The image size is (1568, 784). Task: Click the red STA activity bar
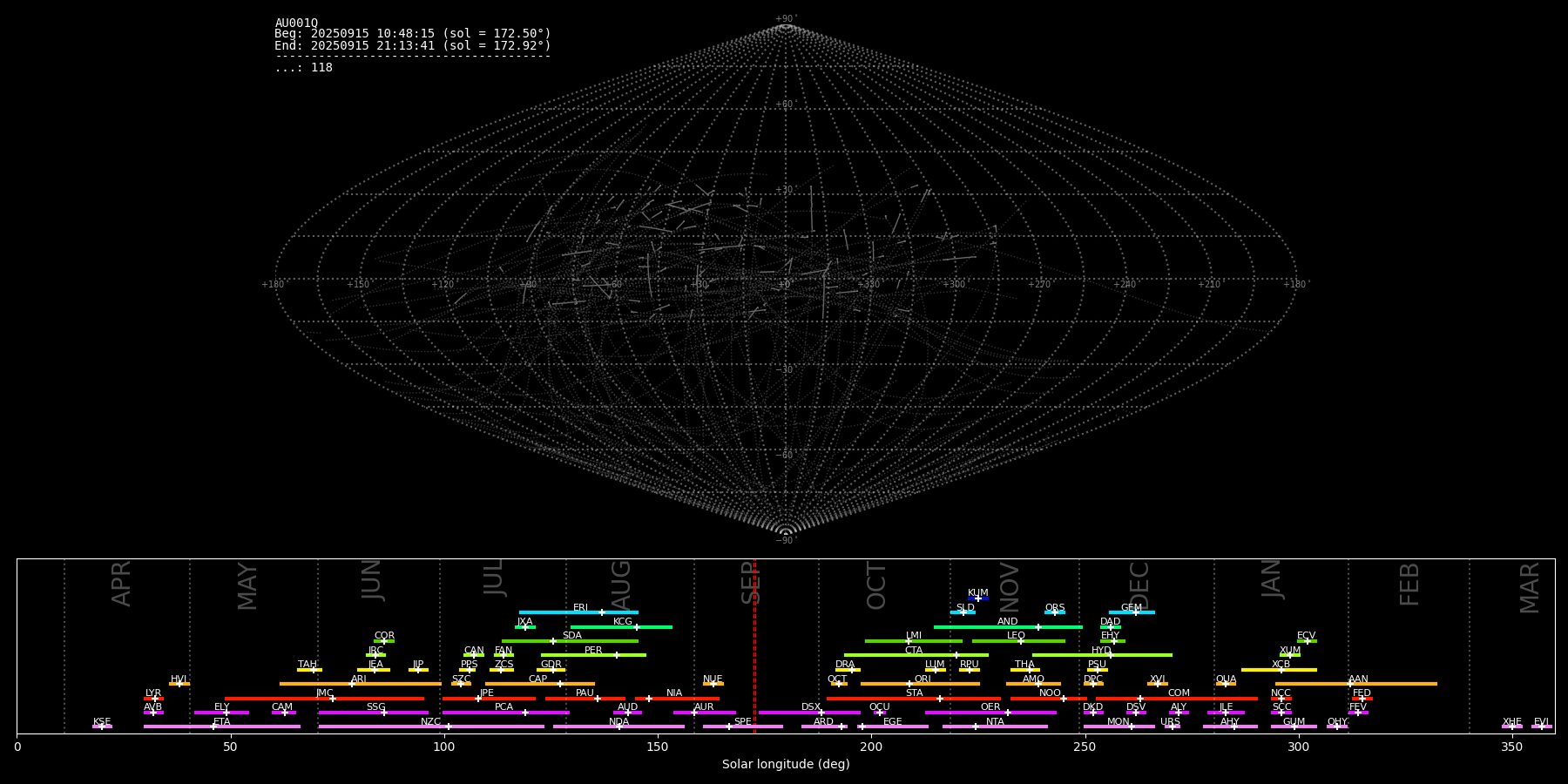pyautogui.click(x=914, y=698)
